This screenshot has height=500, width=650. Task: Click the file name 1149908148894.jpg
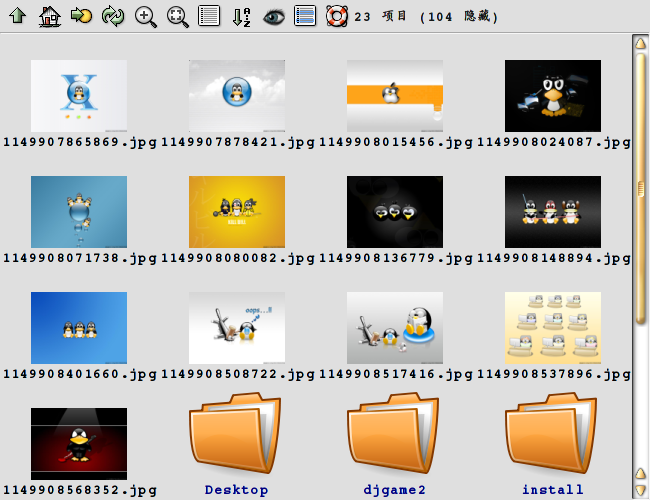tap(554, 259)
